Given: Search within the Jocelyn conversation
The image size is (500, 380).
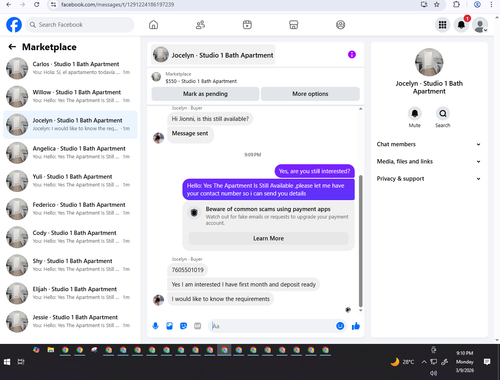Looking at the screenshot, I should (x=443, y=114).
